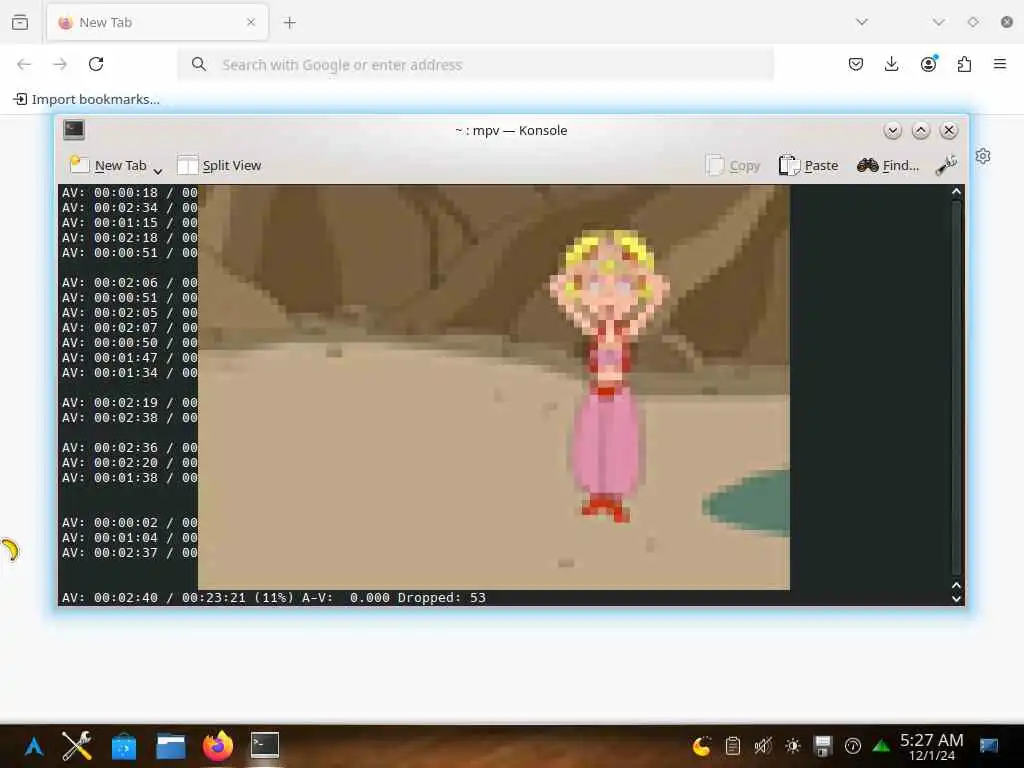Click the Copy button in Konsole toolbar

(733, 165)
